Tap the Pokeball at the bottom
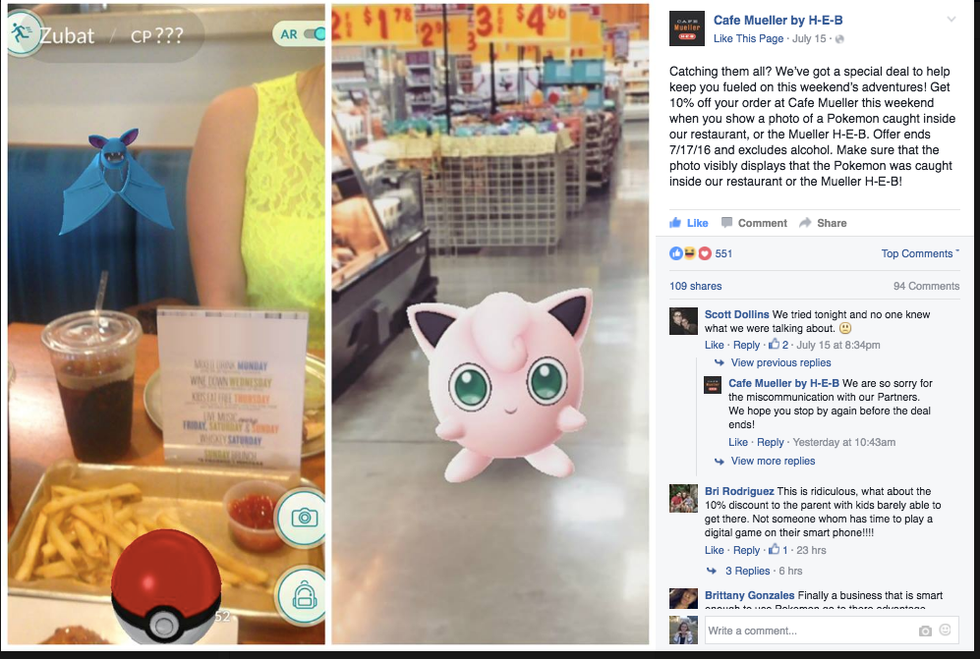The image size is (980, 659). (166, 586)
